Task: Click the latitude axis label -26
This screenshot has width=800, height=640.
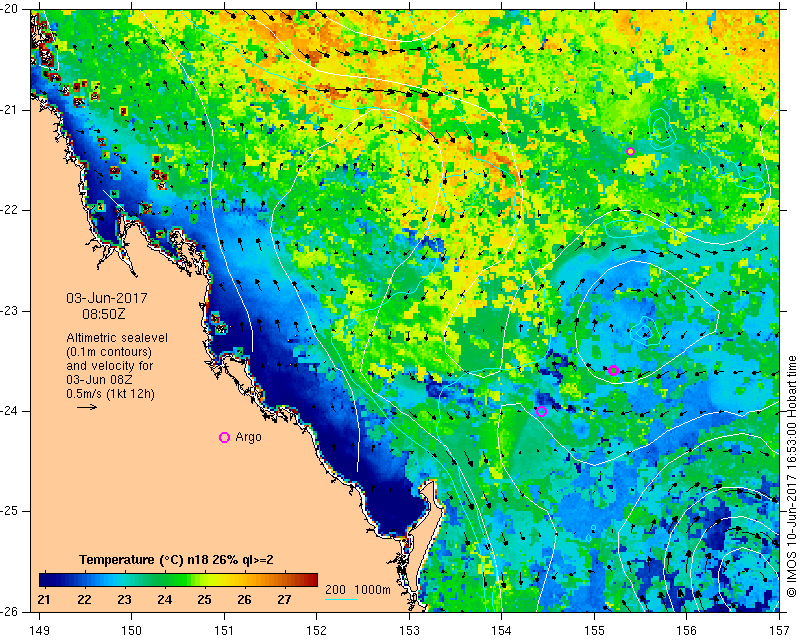Action: pyautogui.click(x=9, y=611)
